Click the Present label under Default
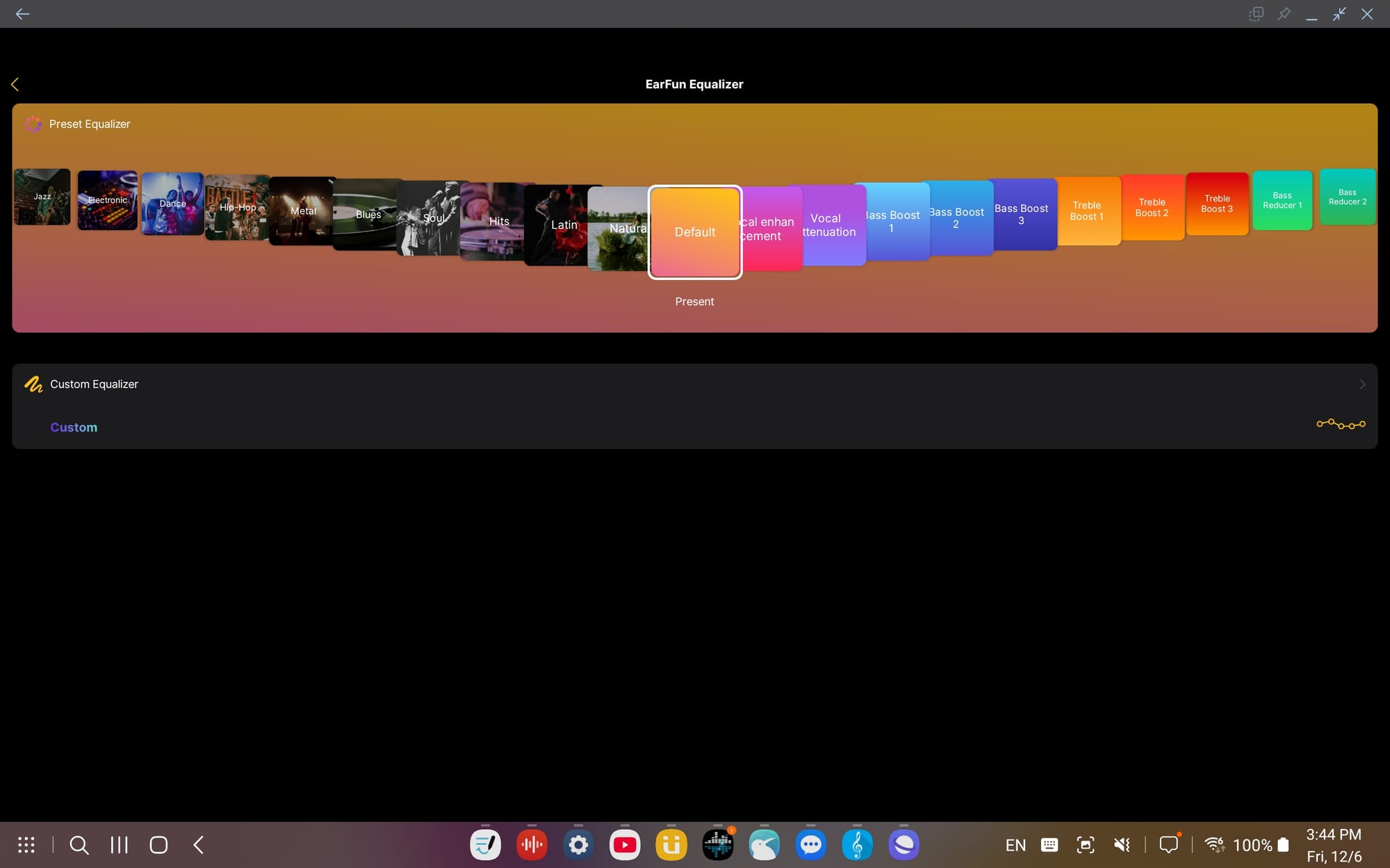Viewport: 1390px width, 868px height. (694, 302)
